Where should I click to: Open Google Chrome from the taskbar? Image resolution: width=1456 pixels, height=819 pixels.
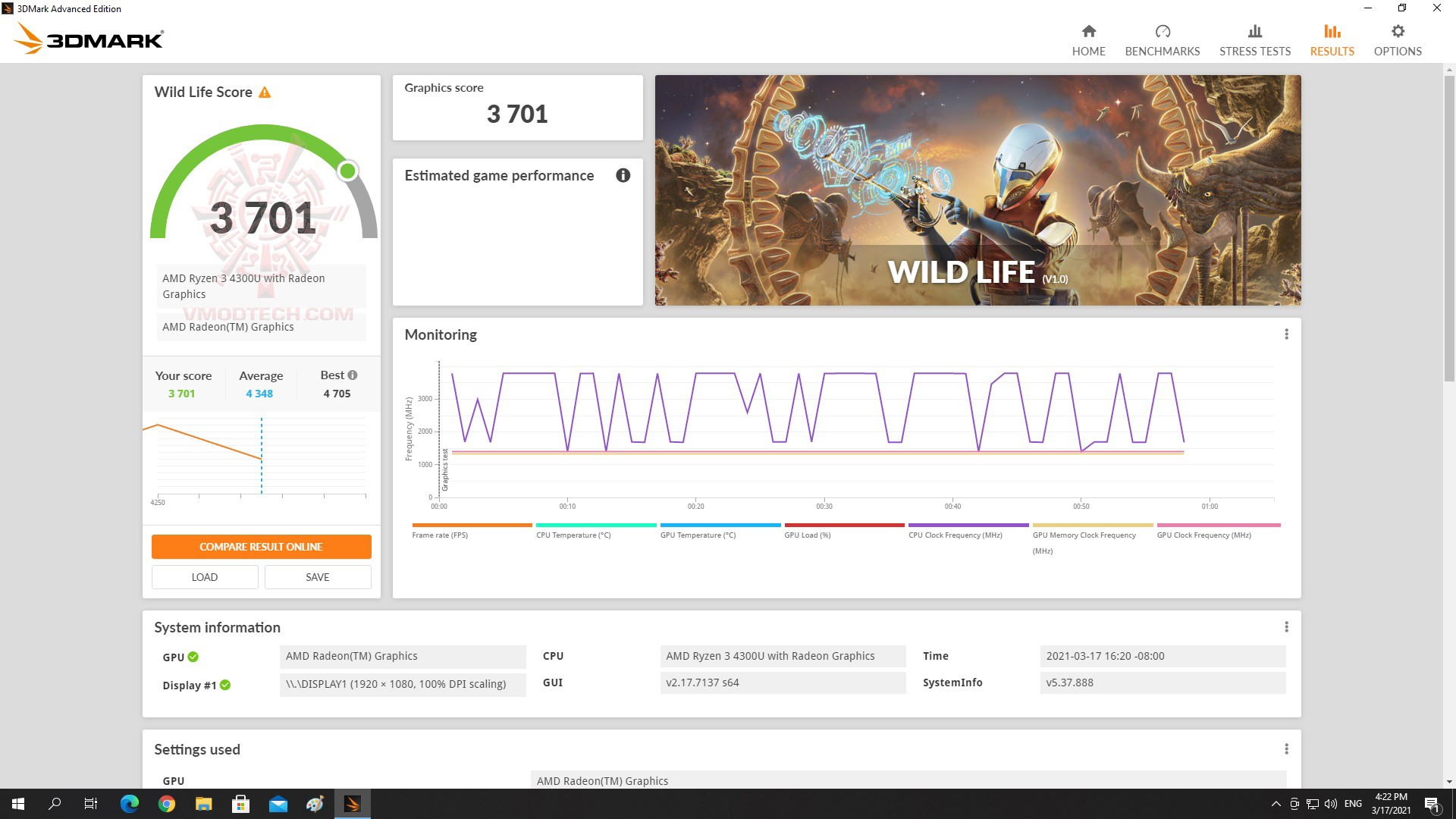coord(167,804)
